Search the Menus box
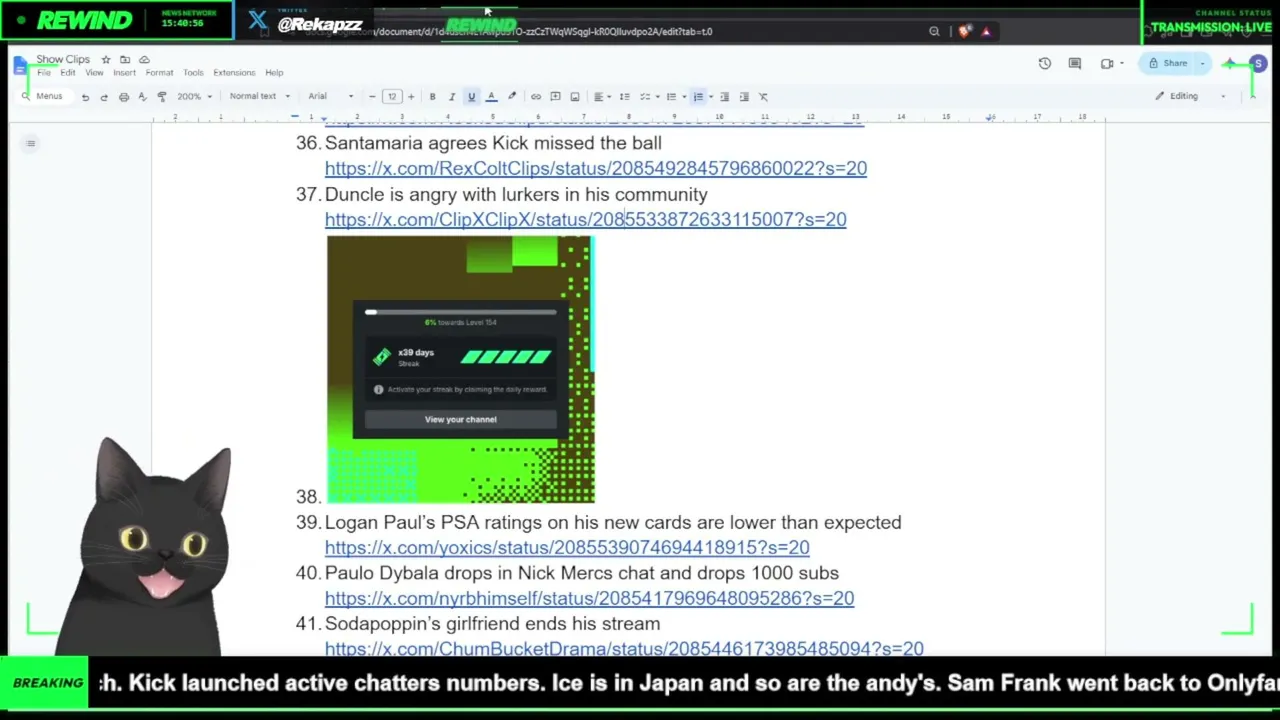 [x=42, y=97]
